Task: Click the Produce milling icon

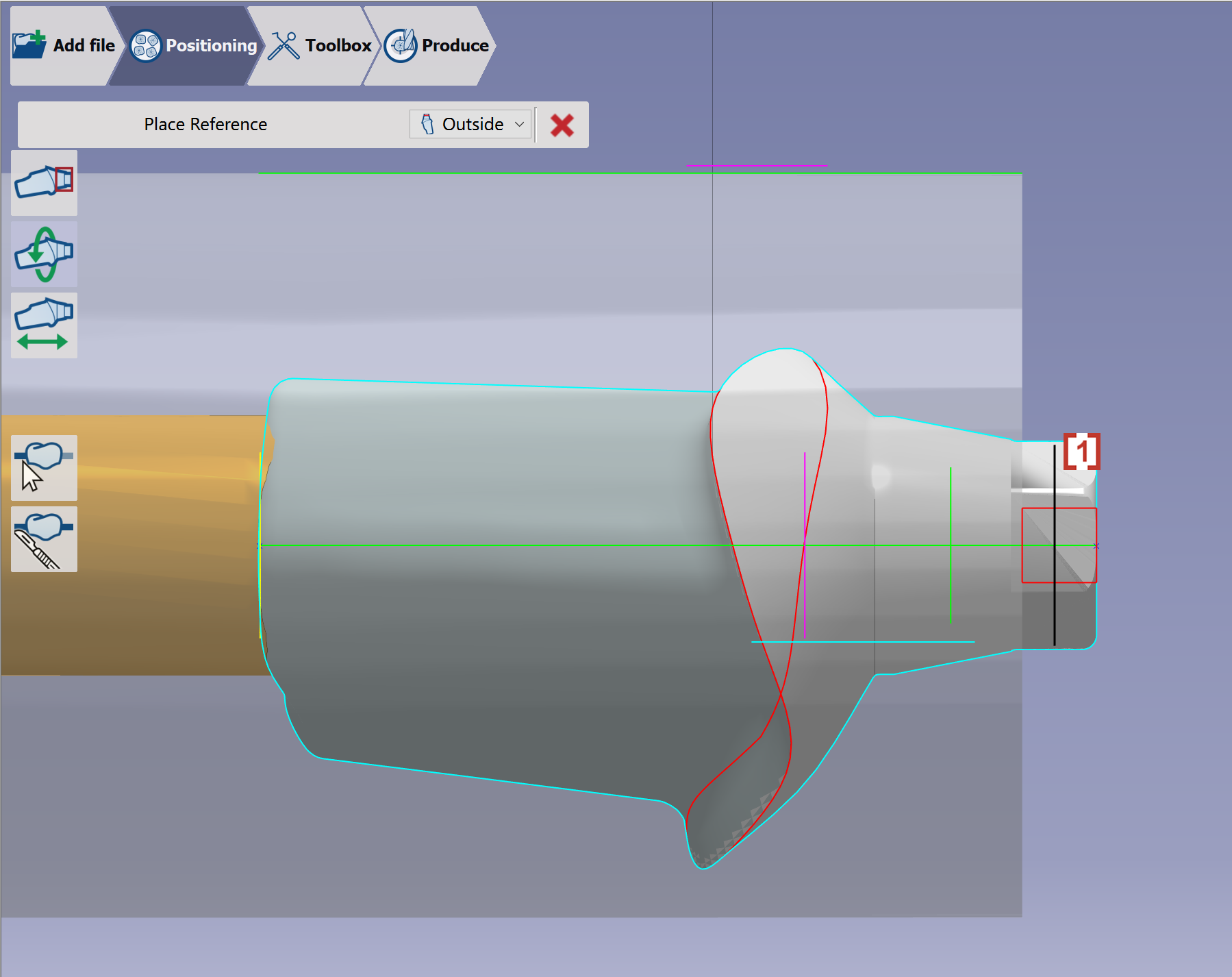Action: point(401,46)
